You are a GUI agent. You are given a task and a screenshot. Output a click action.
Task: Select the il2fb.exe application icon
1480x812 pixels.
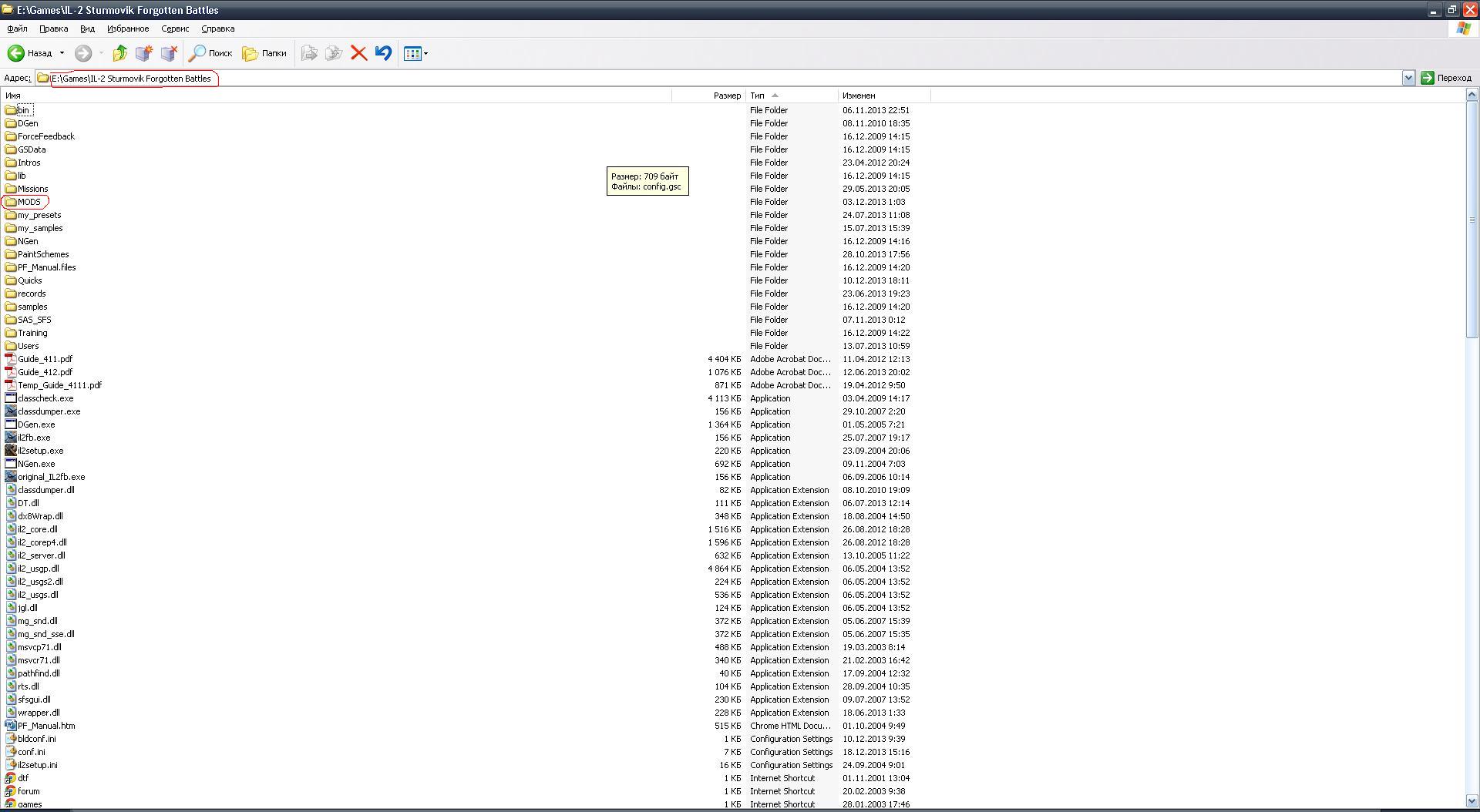11,438
